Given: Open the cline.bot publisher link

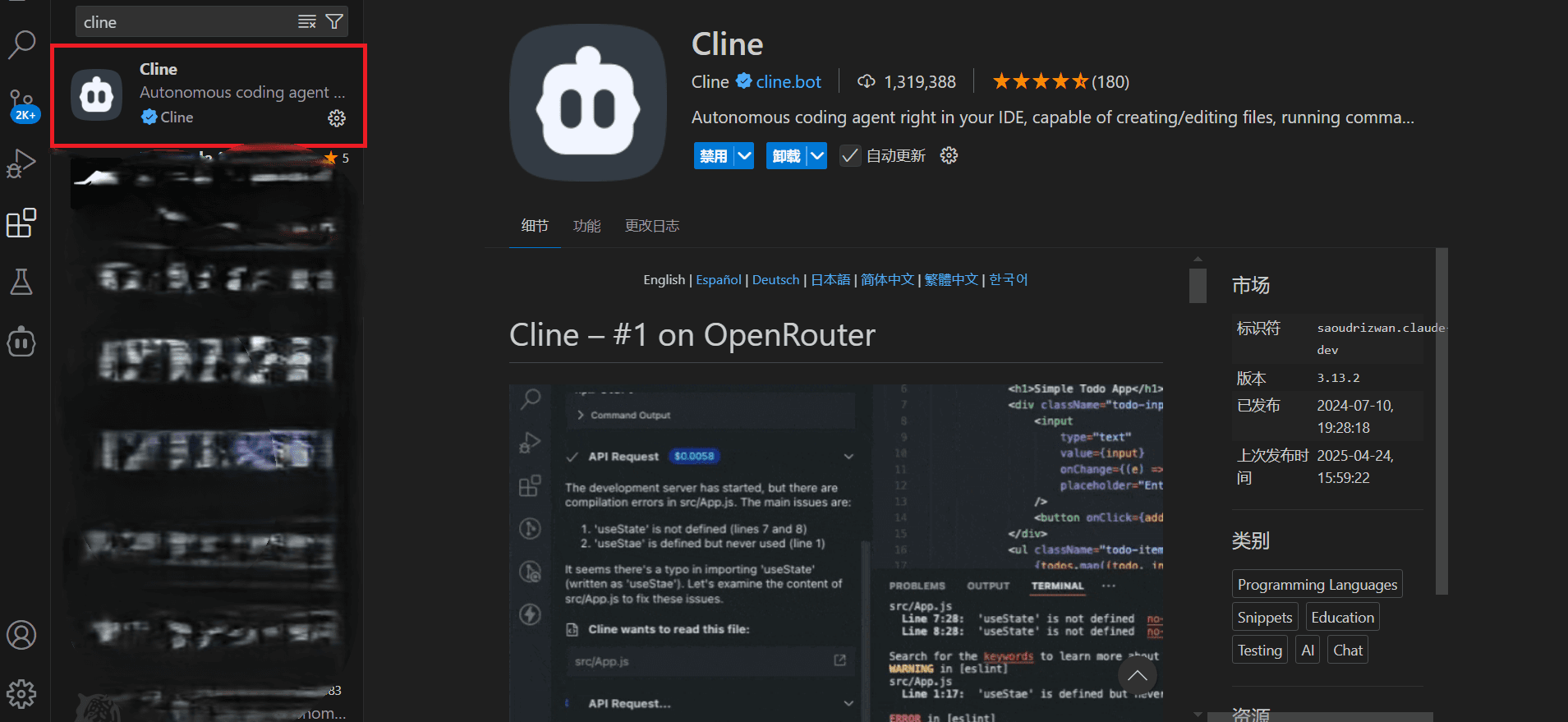Looking at the screenshot, I should click(788, 82).
